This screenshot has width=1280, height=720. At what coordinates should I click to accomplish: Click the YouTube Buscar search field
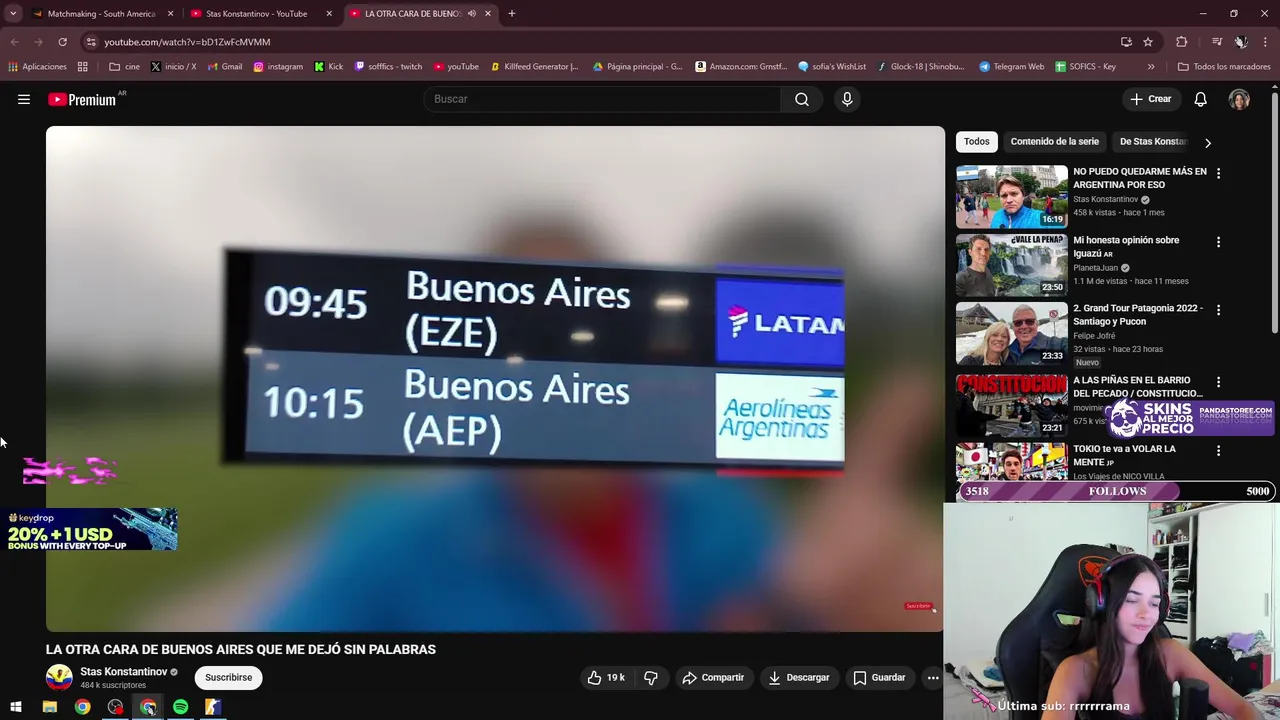[x=603, y=99]
